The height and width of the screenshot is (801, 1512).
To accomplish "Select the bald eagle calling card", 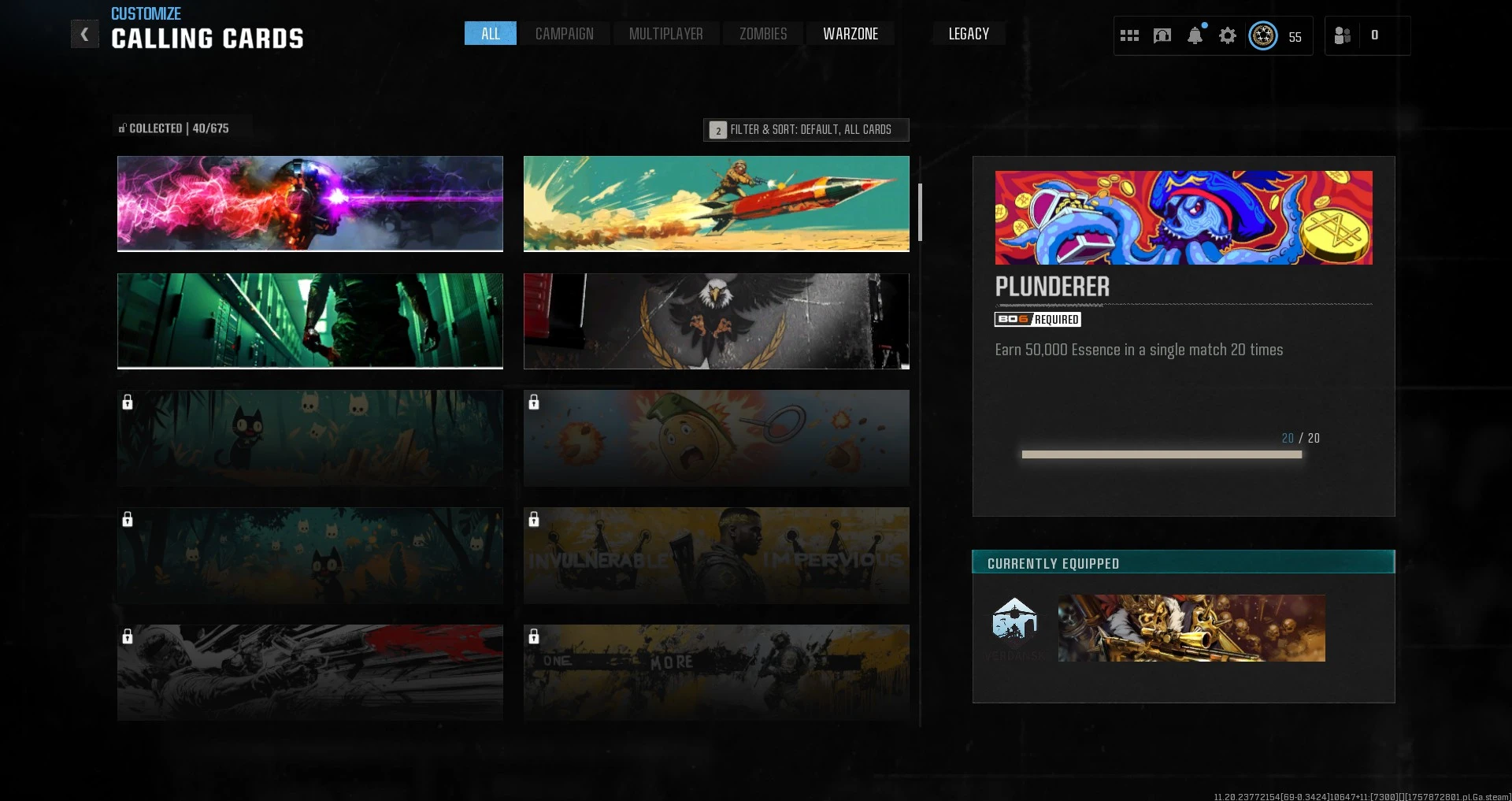I will pyautogui.click(x=717, y=321).
